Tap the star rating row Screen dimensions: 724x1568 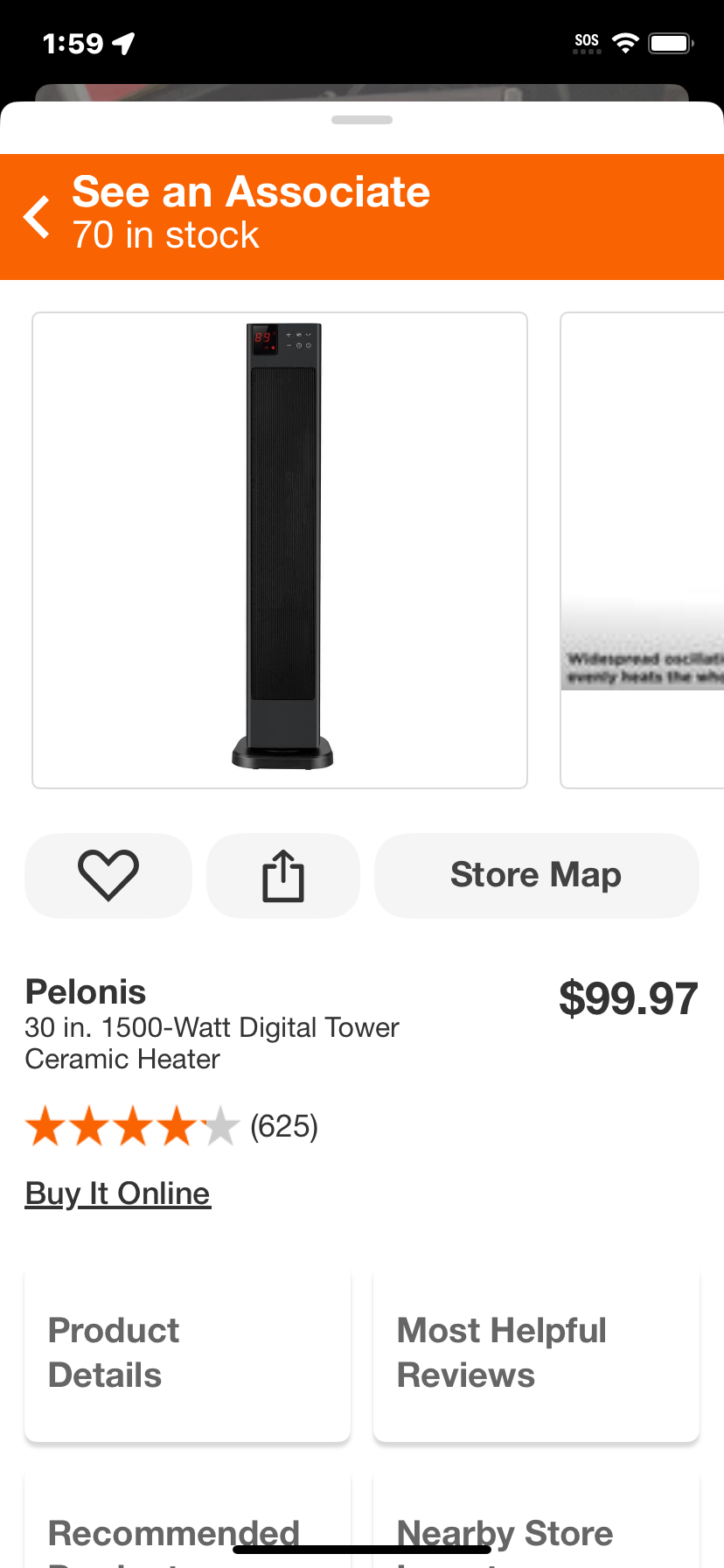[132, 1126]
